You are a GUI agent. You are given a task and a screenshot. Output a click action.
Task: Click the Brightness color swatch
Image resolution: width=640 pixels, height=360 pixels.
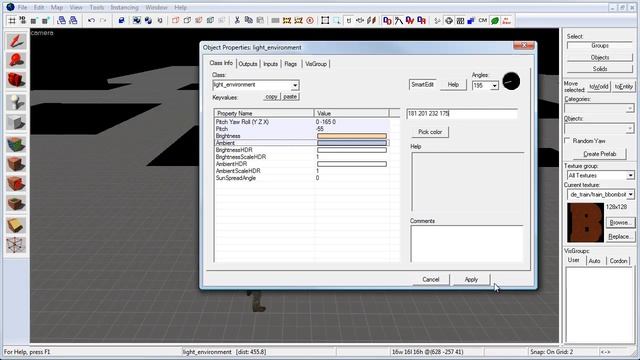(352, 136)
